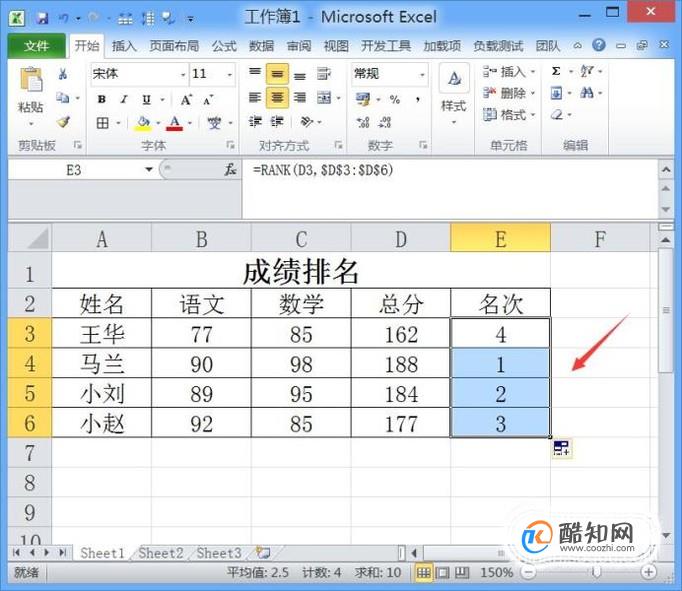The height and width of the screenshot is (591, 682).
Task: Zoom out with the minus button
Action: coord(528,572)
